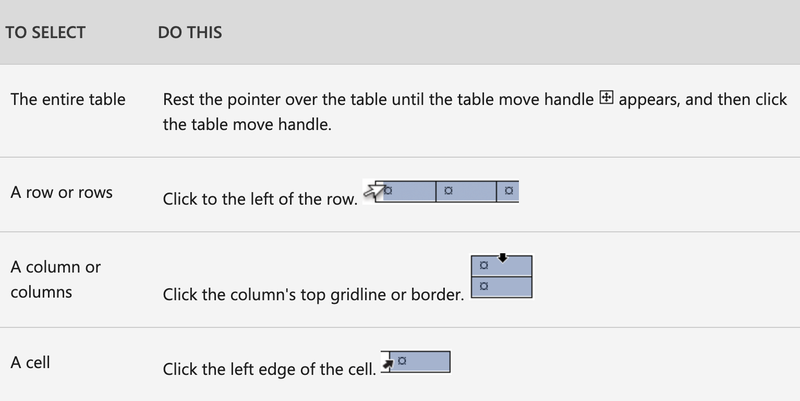
Task: Click the white arrow pointer beside the row
Action: (x=373, y=191)
